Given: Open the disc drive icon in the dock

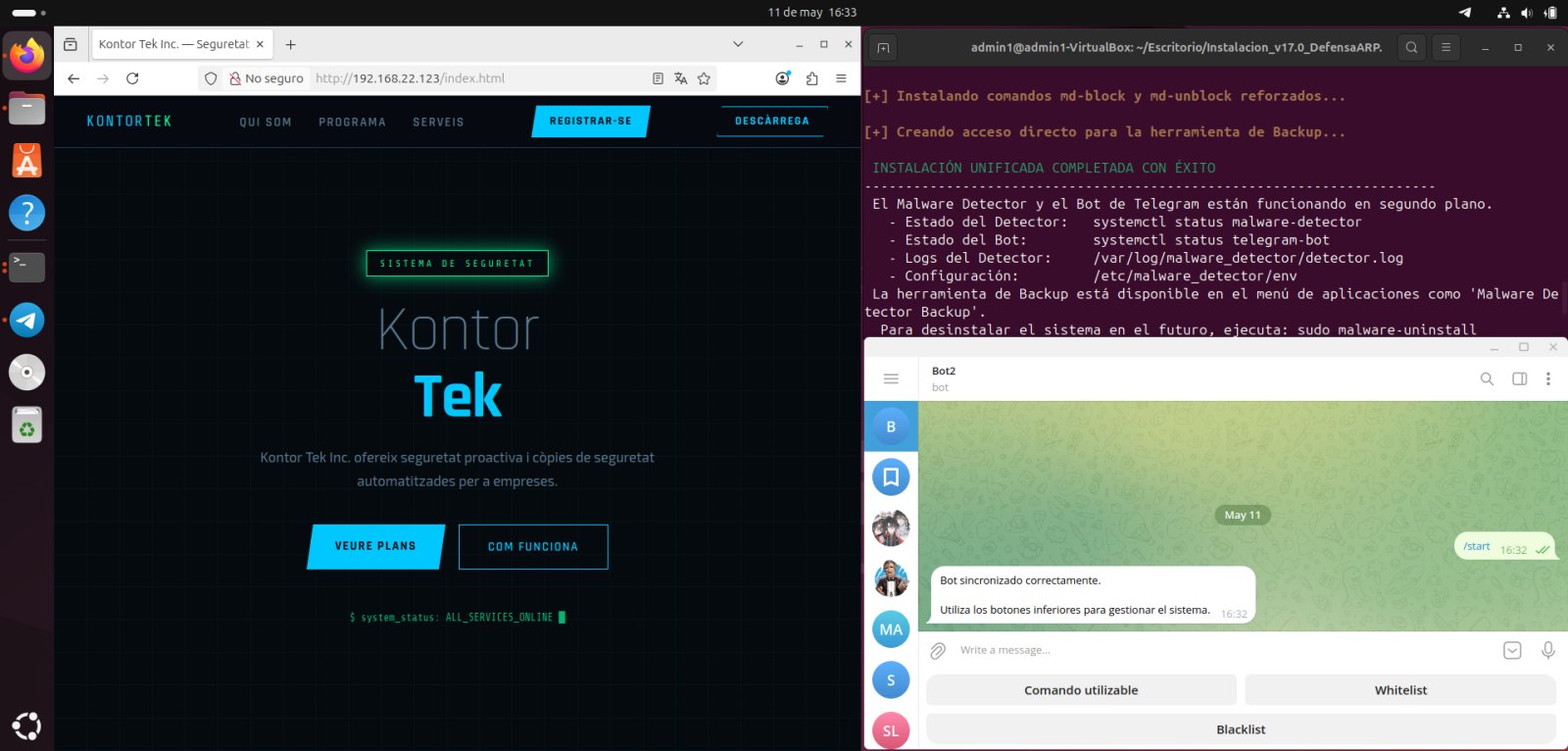Looking at the screenshot, I should 26,373.
